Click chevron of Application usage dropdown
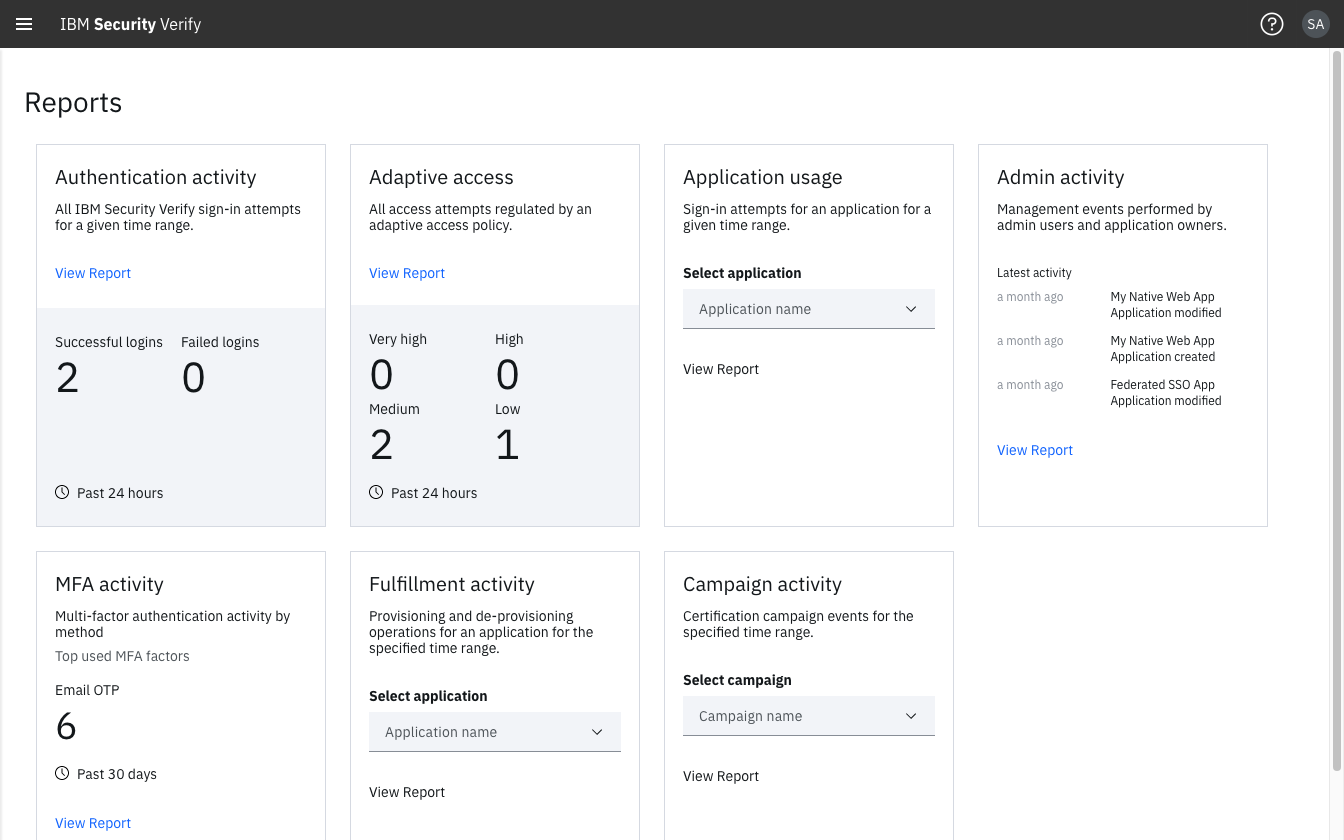The width and height of the screenshot is (1344, 840). click(911, 309)
